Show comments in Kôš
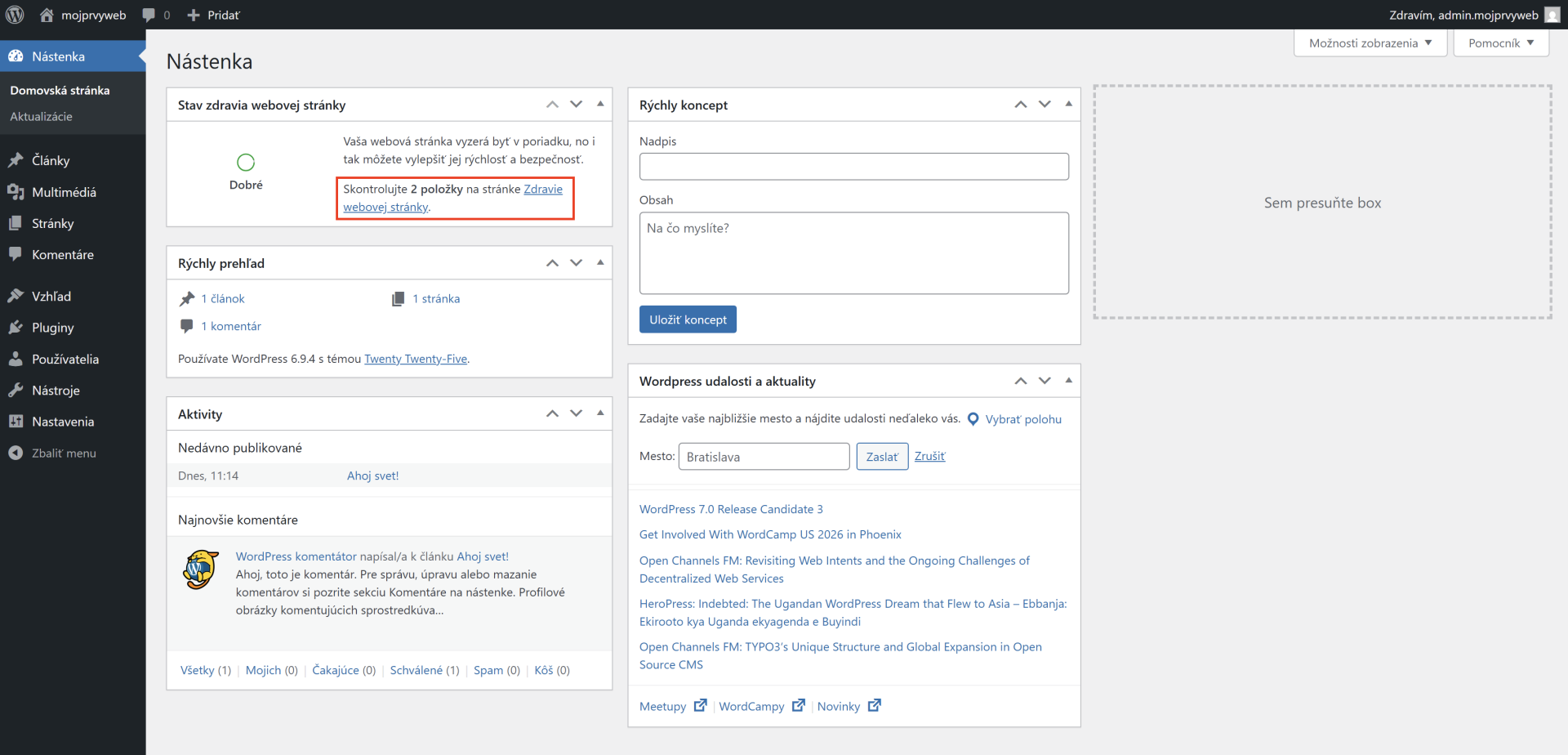The width and height of the screenshot is (1568, 755). point(544,670)
